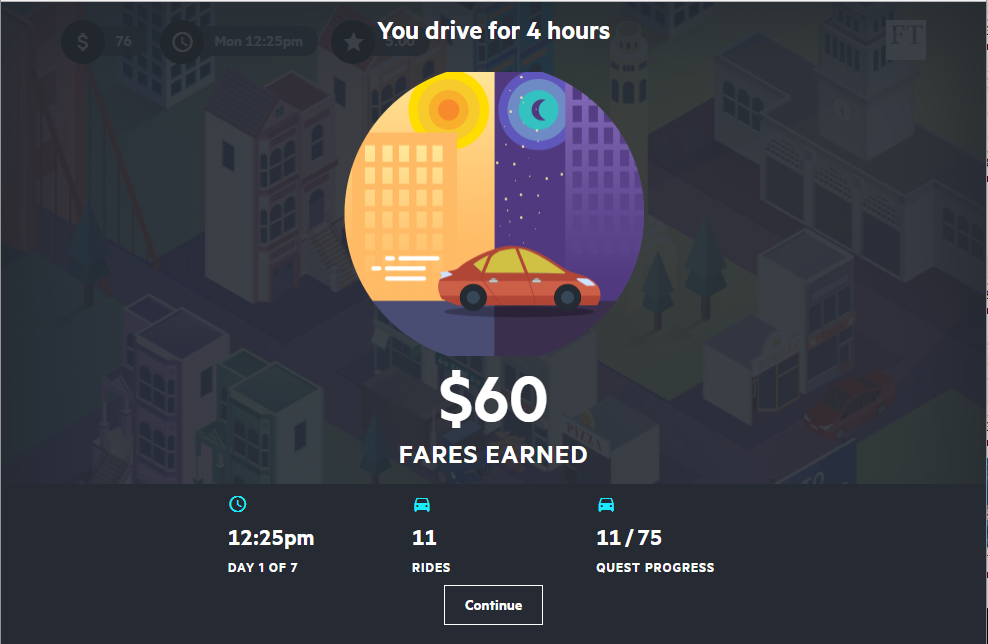Click the sun in the circular illustration
This screenshot has height=644, width=988.
coord(448,110)
